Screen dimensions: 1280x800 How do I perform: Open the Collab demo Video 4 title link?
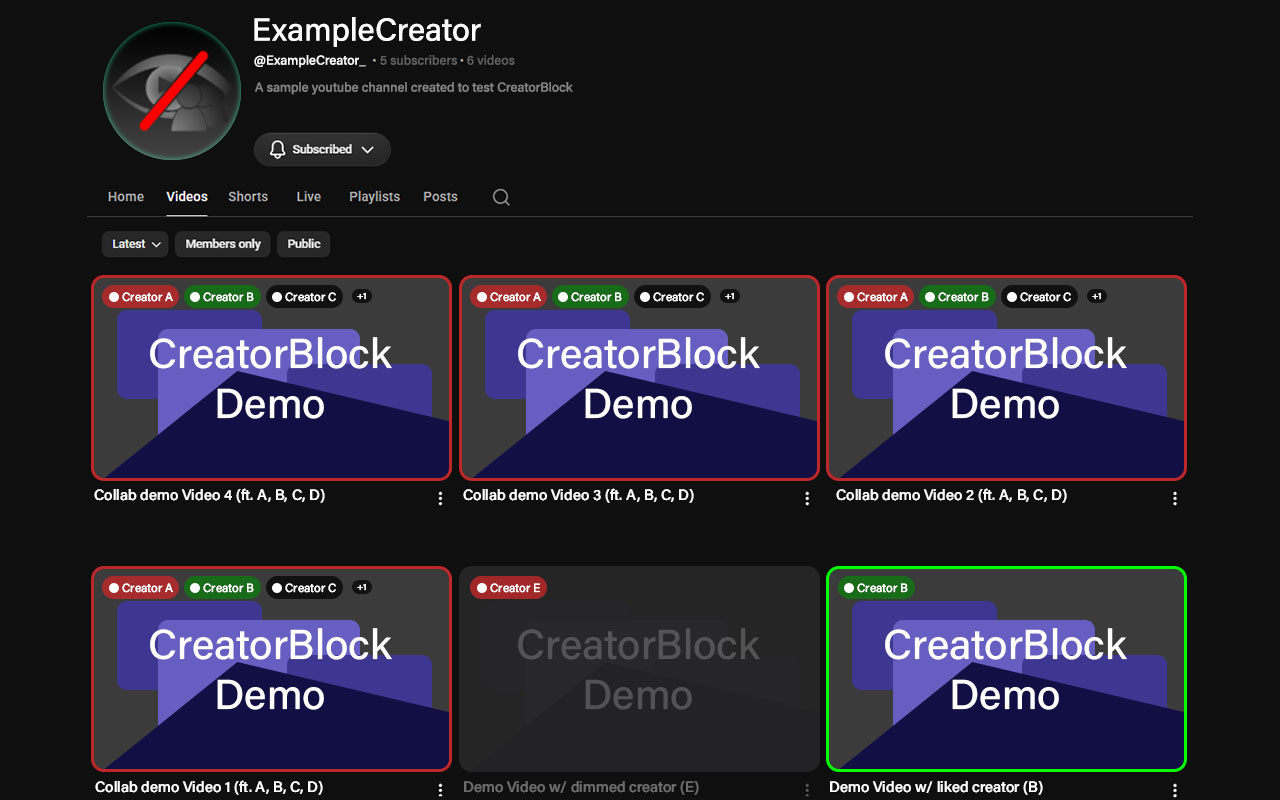coord(210,495)
